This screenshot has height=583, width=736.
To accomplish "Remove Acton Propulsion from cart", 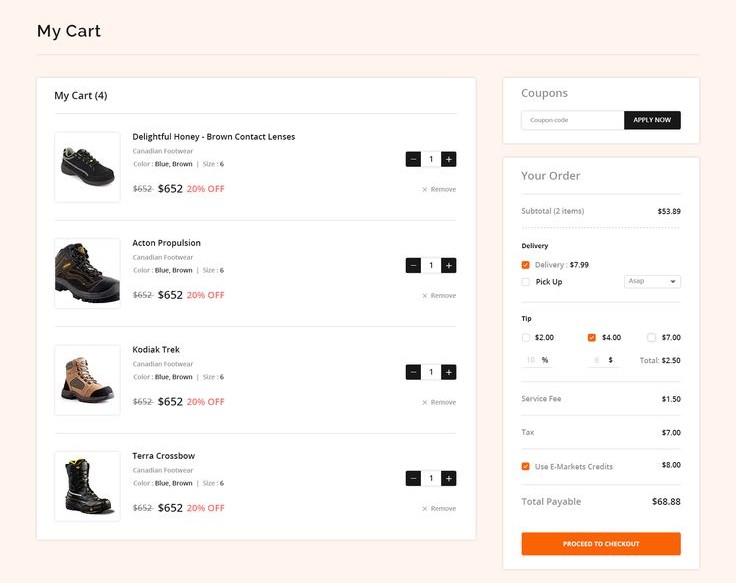I will coord(439,296).
